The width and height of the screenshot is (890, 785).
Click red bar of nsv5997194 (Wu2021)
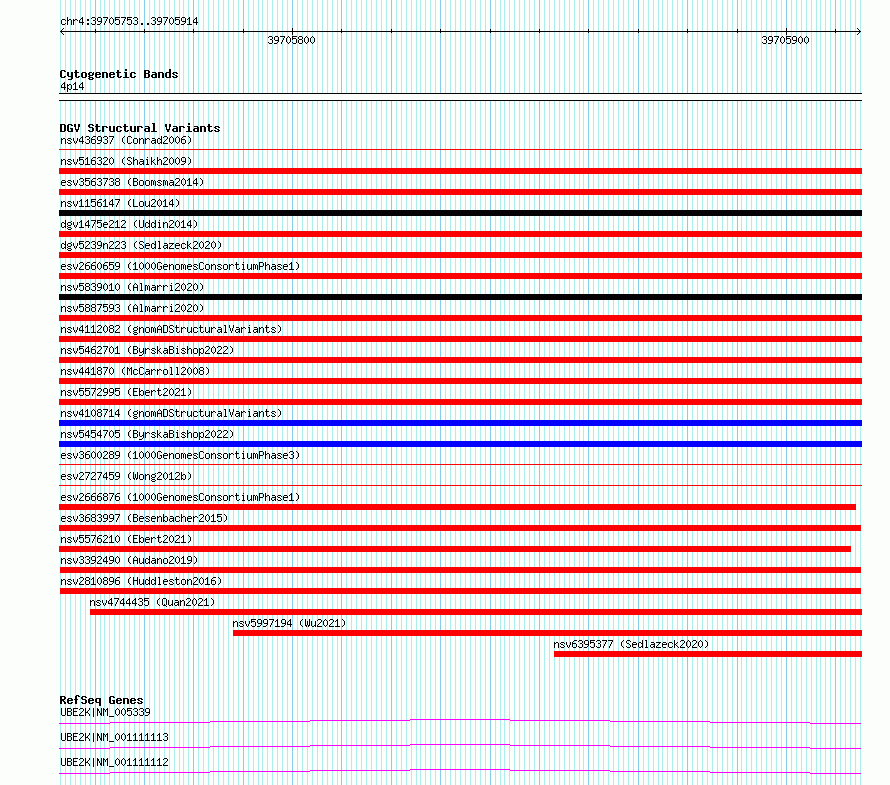click(x=547, y=633)
